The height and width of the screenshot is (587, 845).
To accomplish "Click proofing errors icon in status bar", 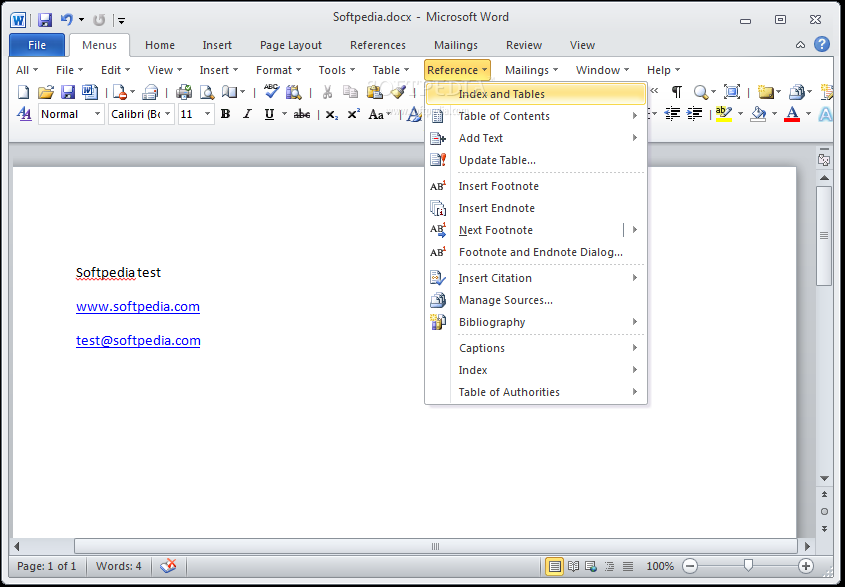I will coord(168,566).
